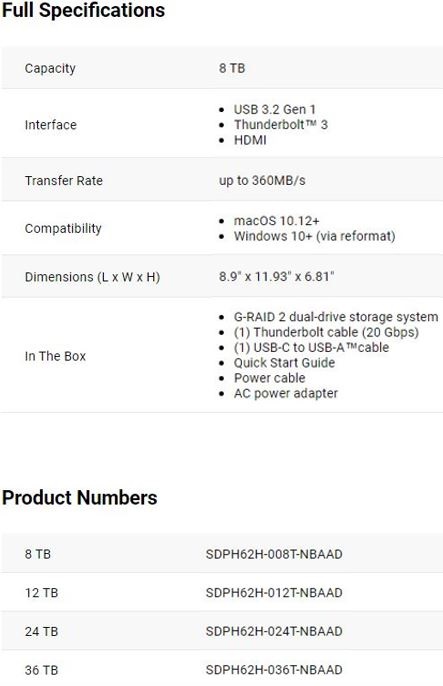Click the Full Specifications heading
The height and width of the screenshot is (686, 443).
[83, 10]
